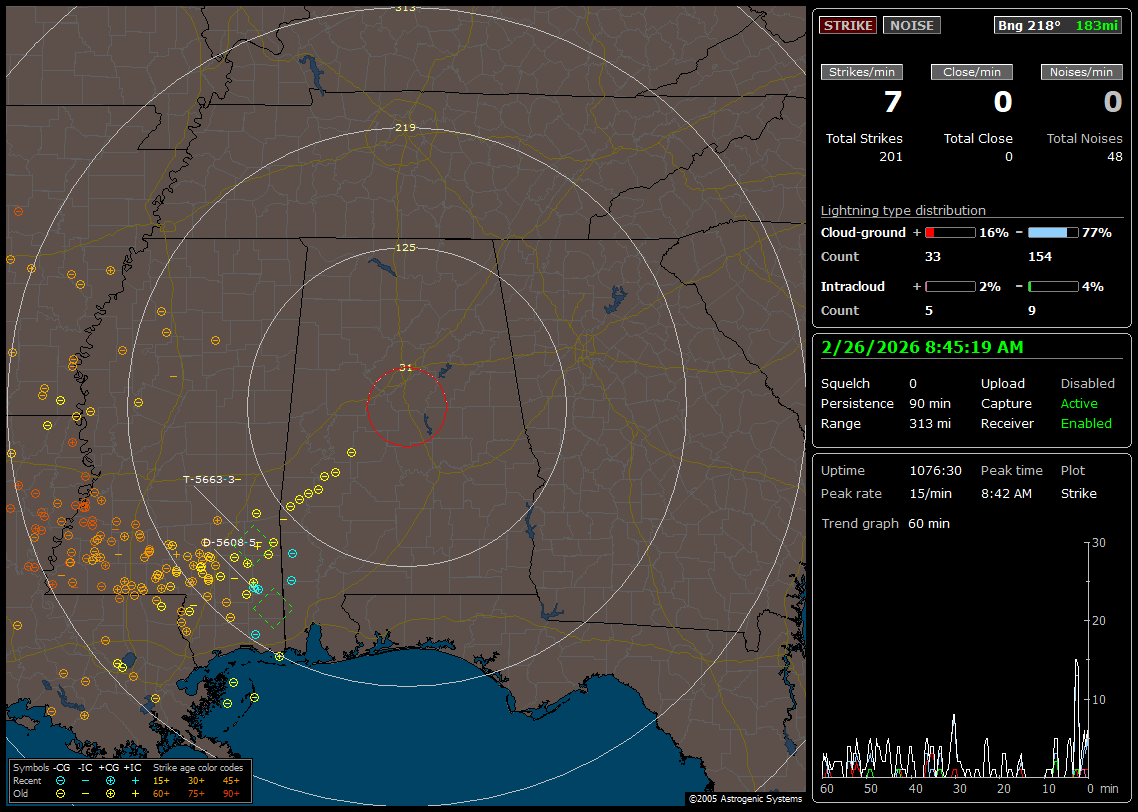Click the recent +CG cyan legend symbol

110,780
